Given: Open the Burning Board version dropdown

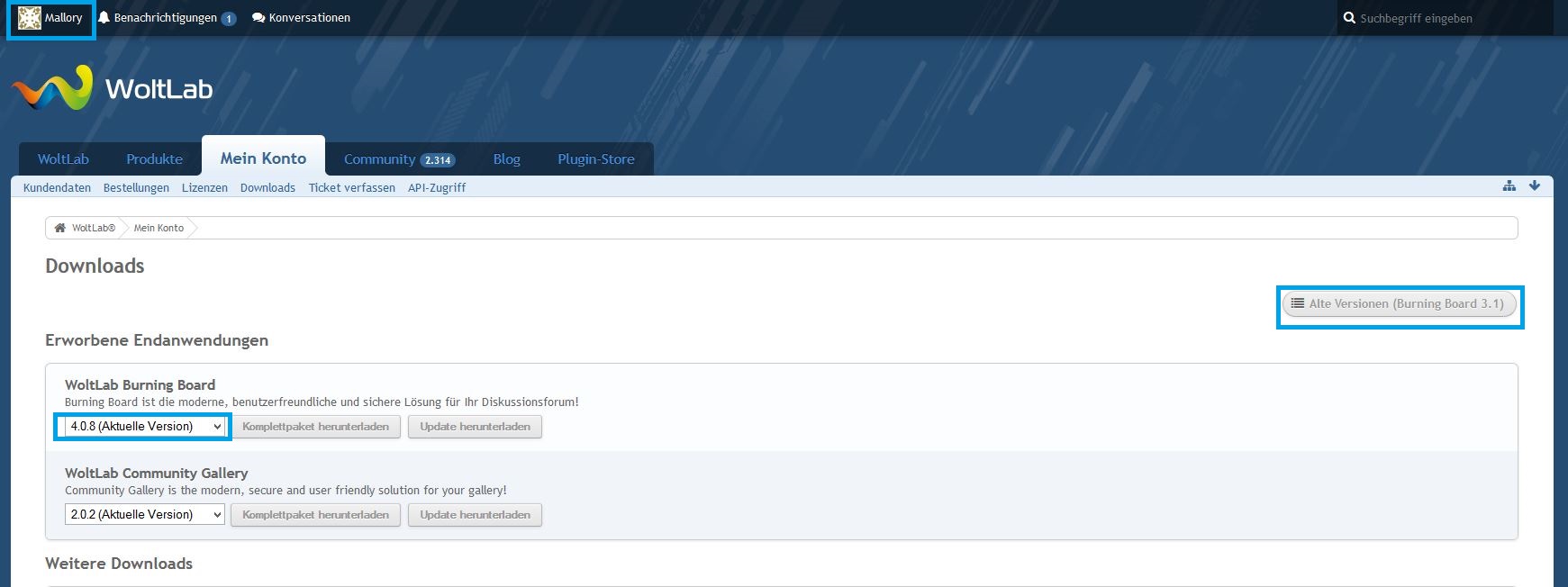Looking at the screenshot, I should coord(144,427).
